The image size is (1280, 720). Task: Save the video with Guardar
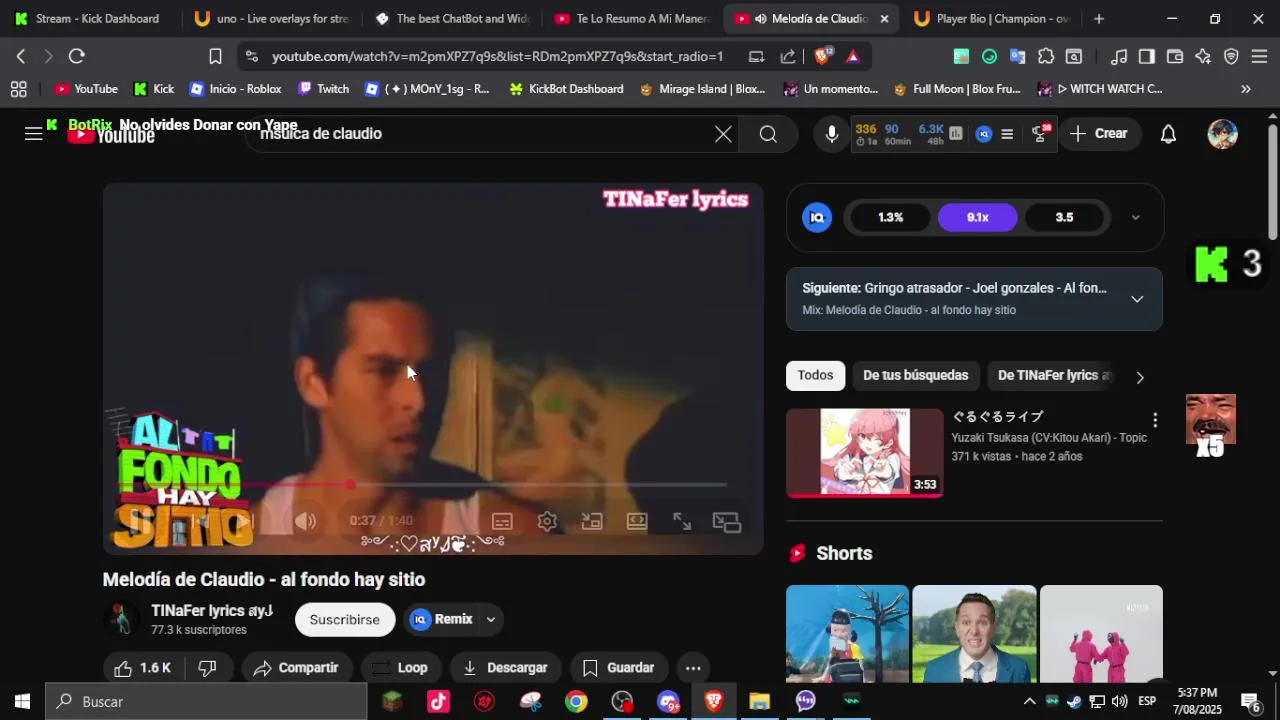coord(619,668)
